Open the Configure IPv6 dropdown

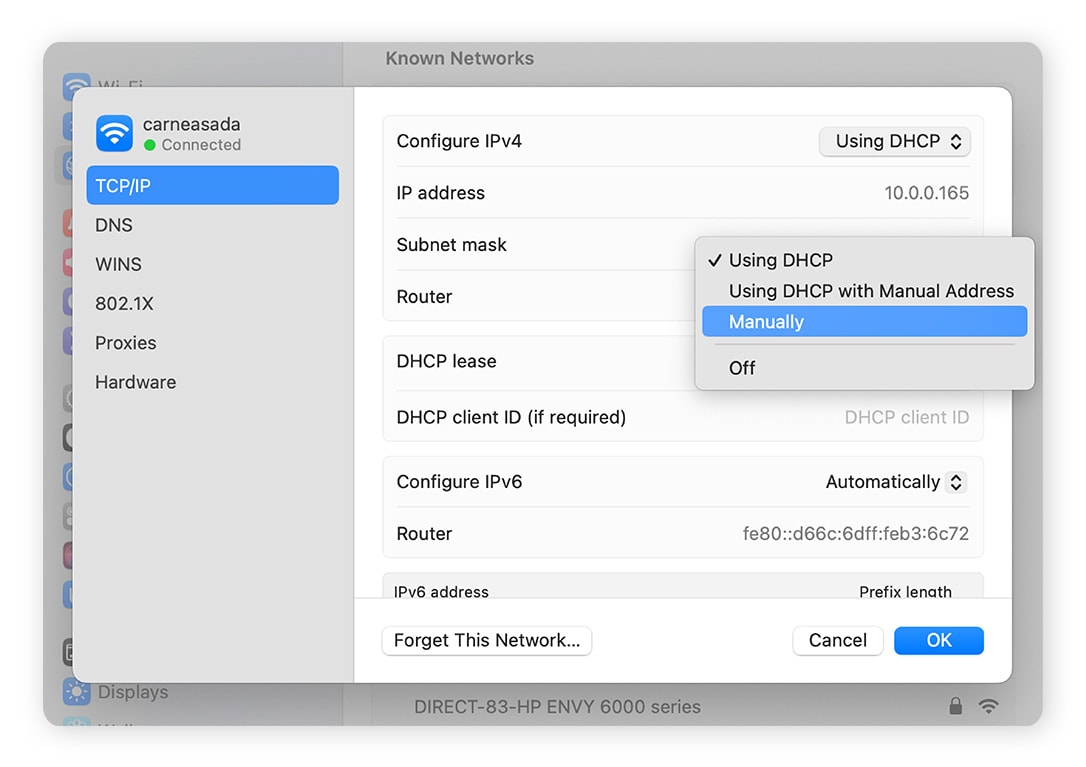pos(894,481)
